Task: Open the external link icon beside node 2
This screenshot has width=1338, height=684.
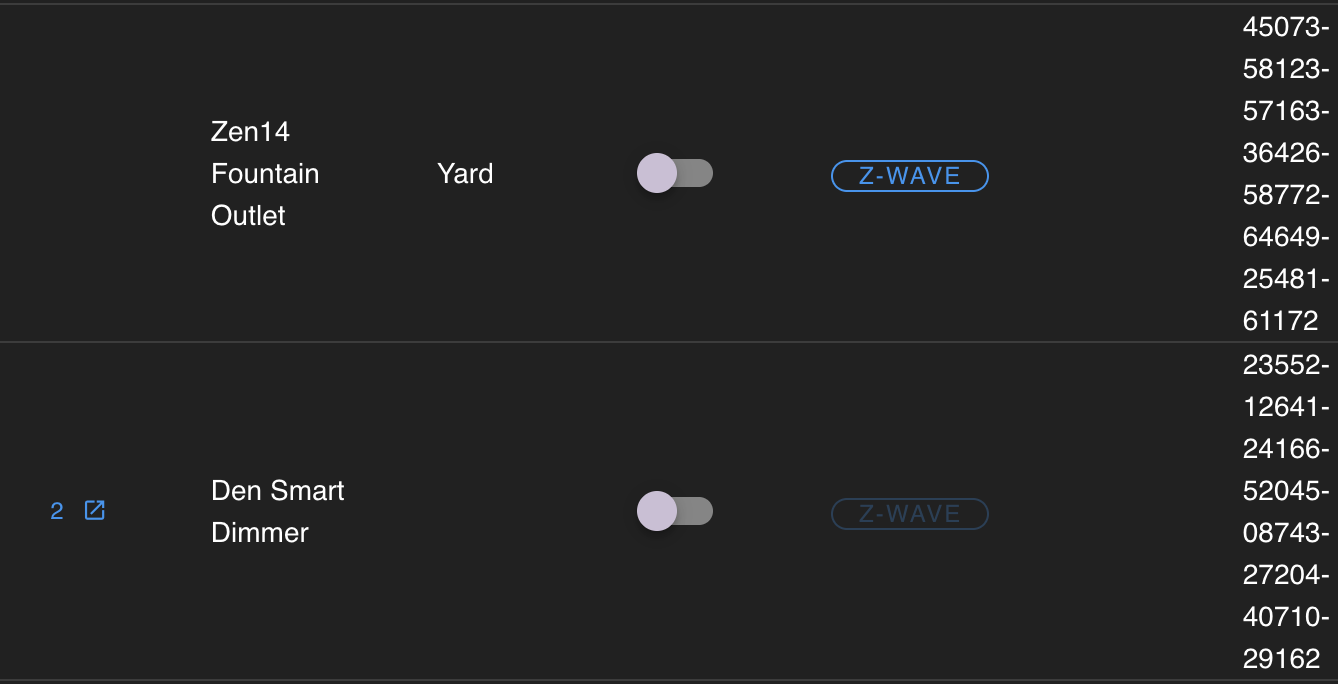Action: coord(95,511)
